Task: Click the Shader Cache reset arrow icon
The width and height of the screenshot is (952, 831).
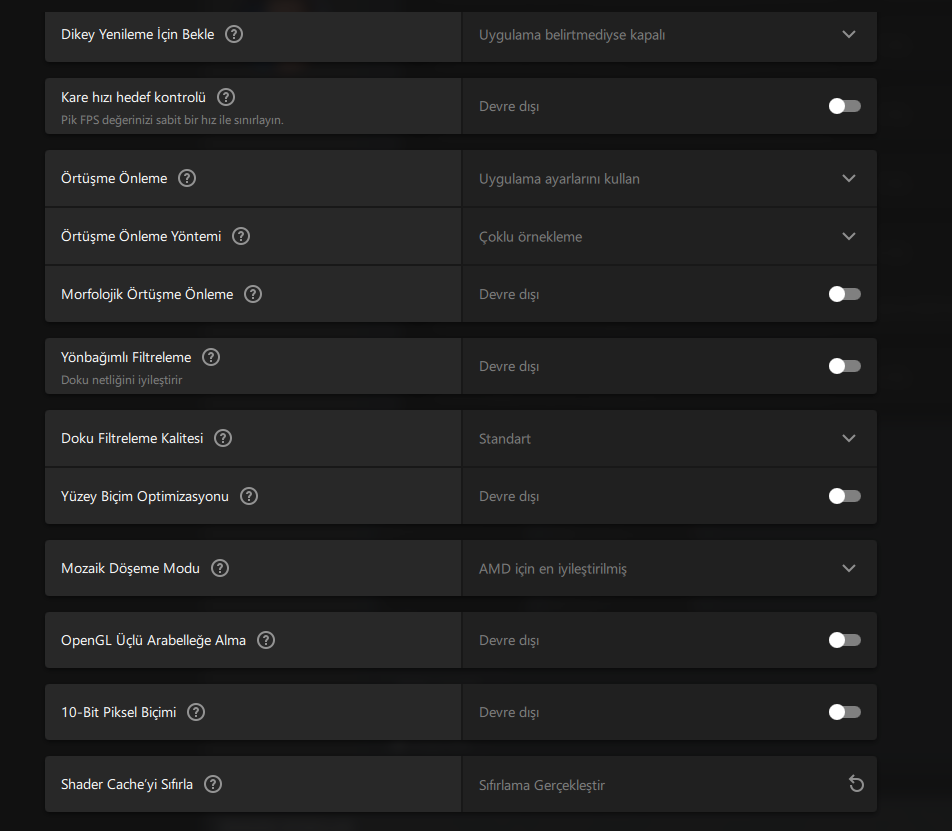Action: 856,784
